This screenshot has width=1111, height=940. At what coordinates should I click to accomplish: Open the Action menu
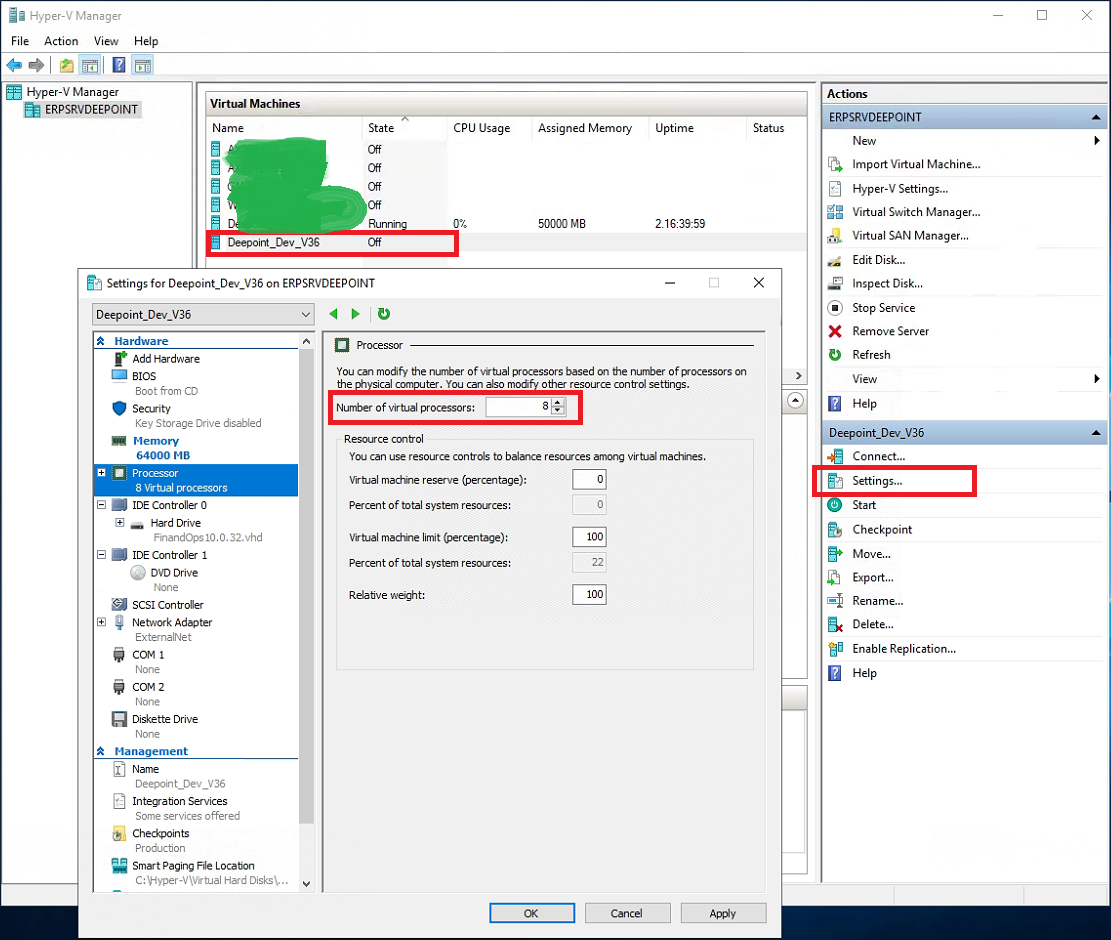(x=61, y=41)
